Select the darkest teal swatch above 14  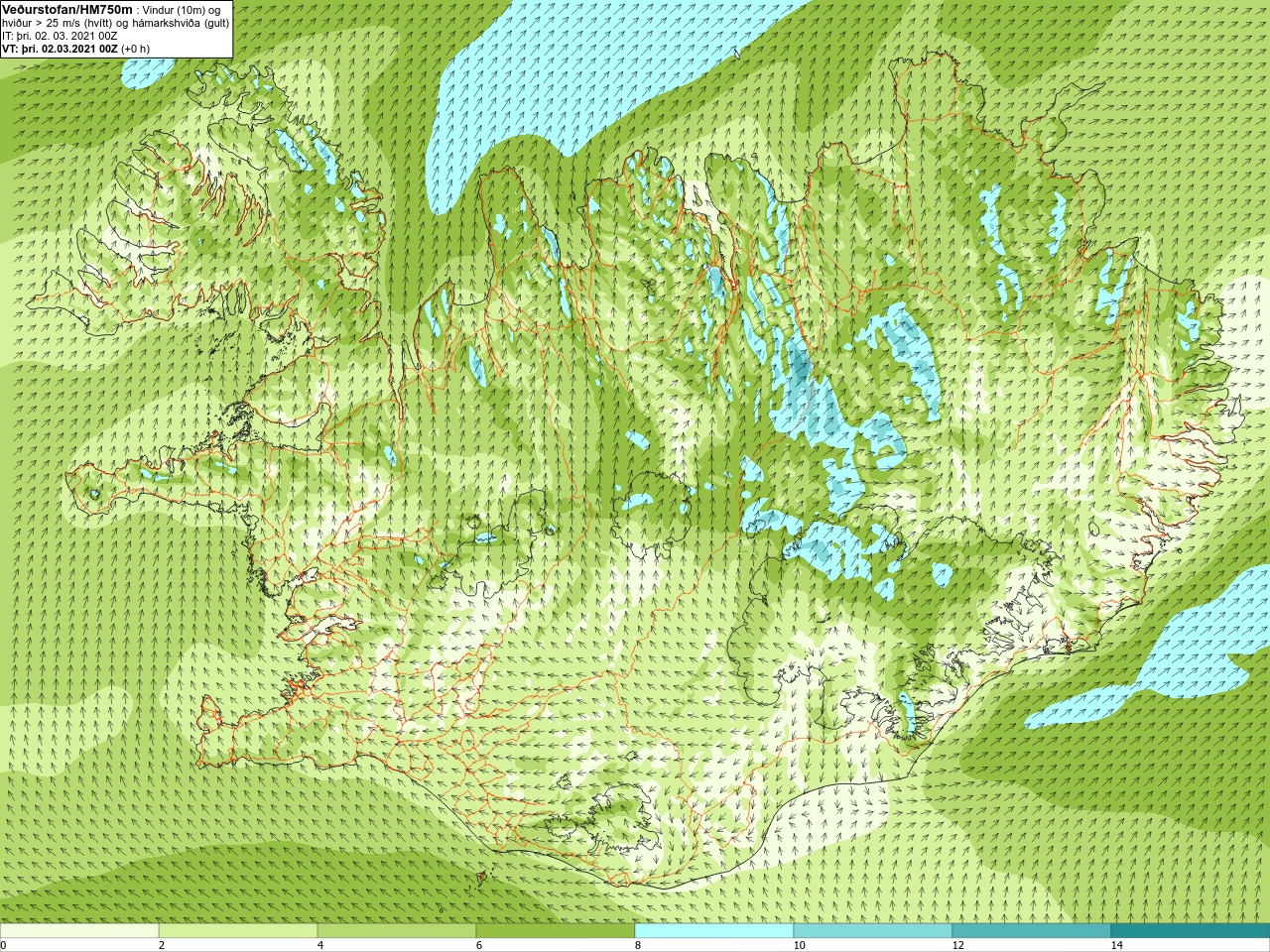pyautogui.click(x=1191, y=931)
